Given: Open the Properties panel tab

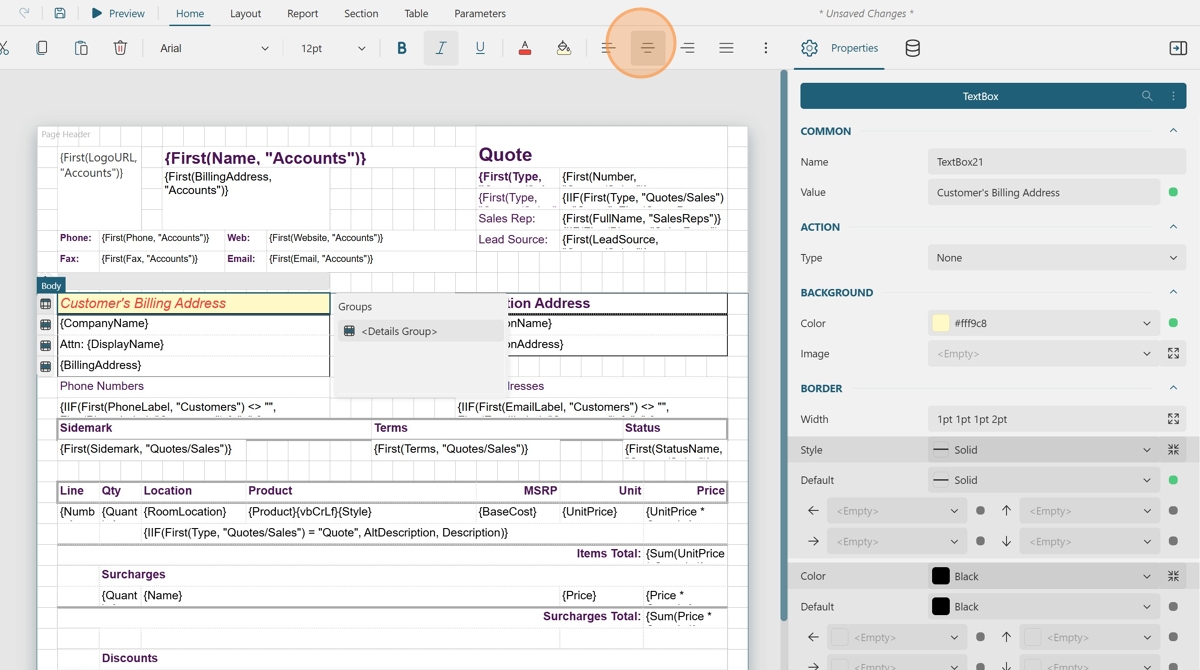Looking at the screenshot, I should (x=840, y=48).
